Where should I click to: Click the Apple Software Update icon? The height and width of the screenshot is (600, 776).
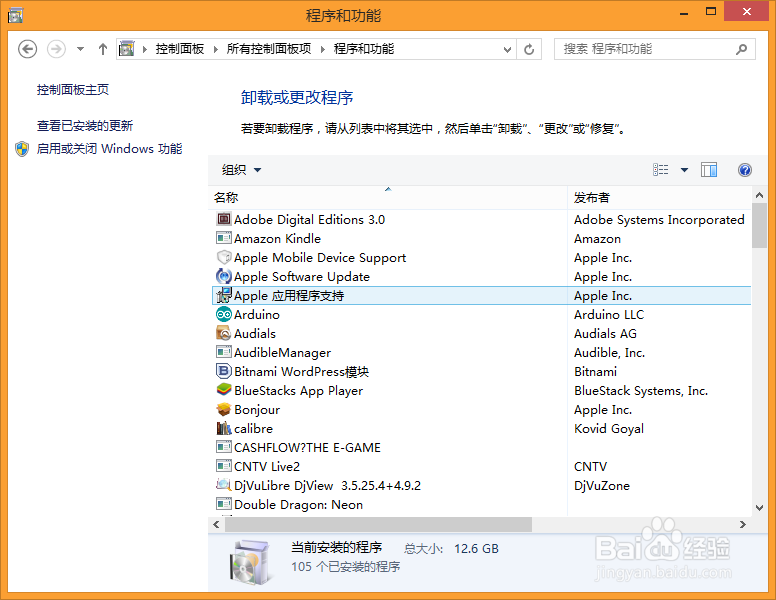[x=224, y=276]
